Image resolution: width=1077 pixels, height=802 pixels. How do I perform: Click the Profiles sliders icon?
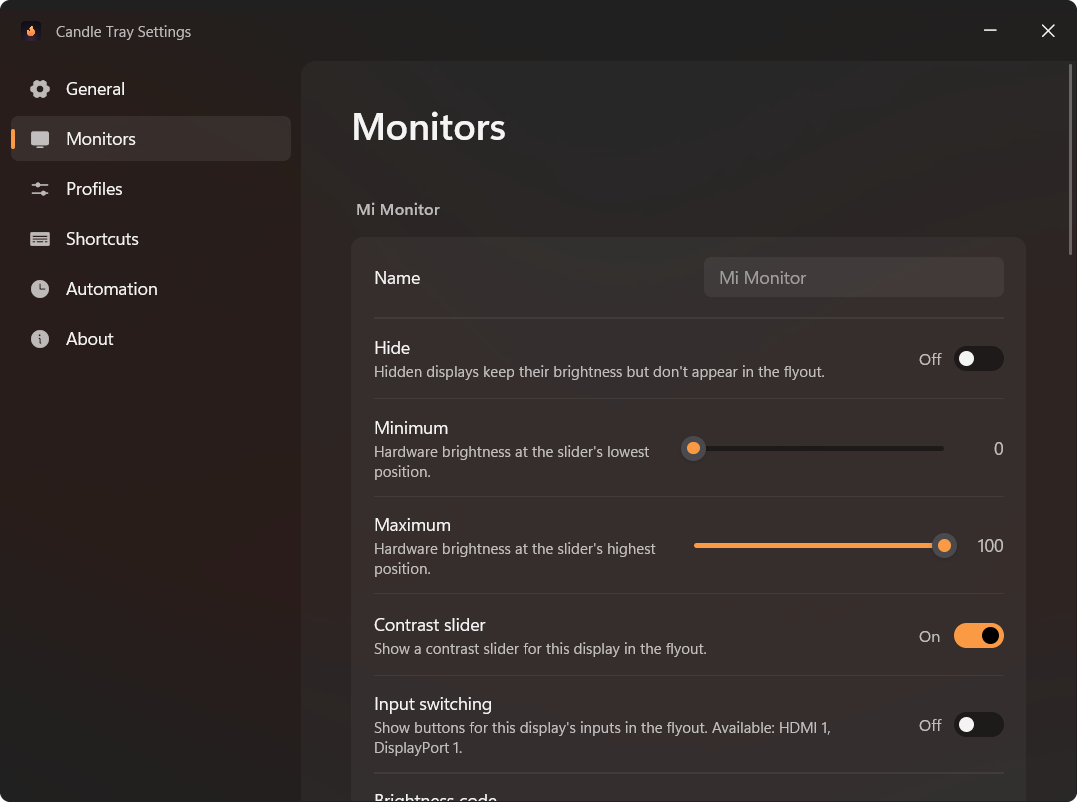point(40,189)
